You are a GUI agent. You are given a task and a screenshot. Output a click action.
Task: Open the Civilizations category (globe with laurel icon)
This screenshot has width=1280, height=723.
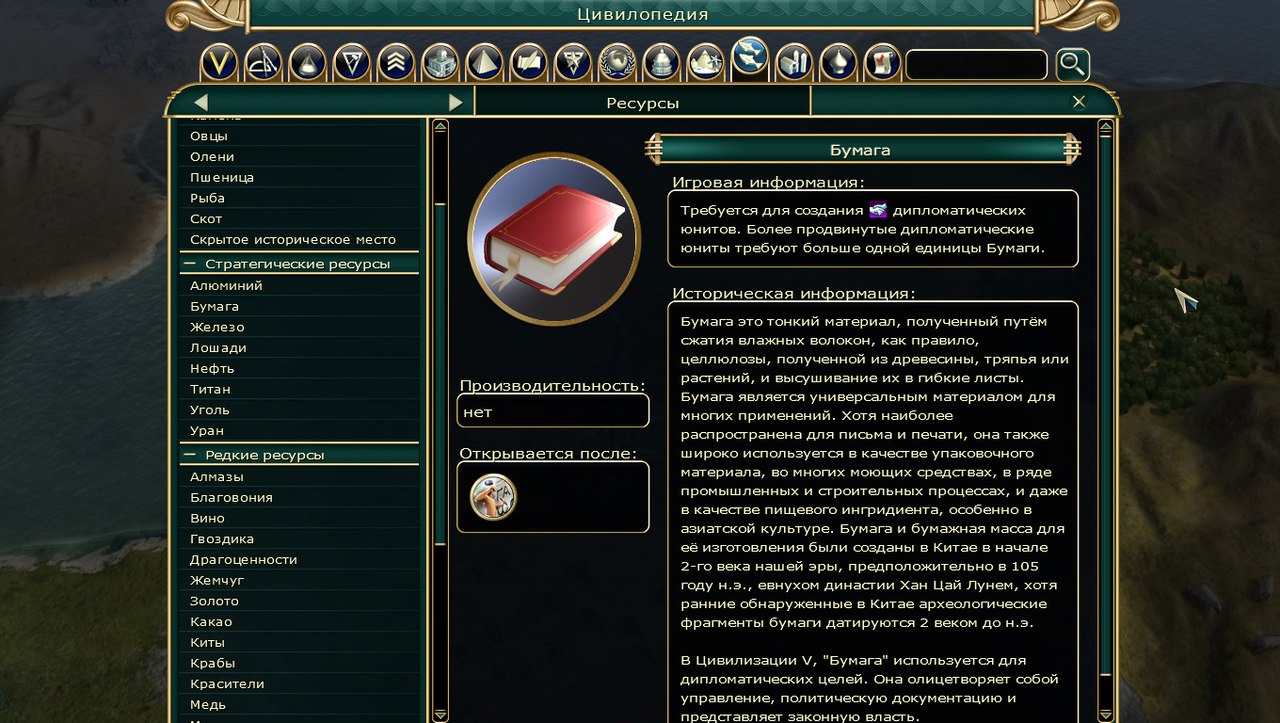(617, 63)
